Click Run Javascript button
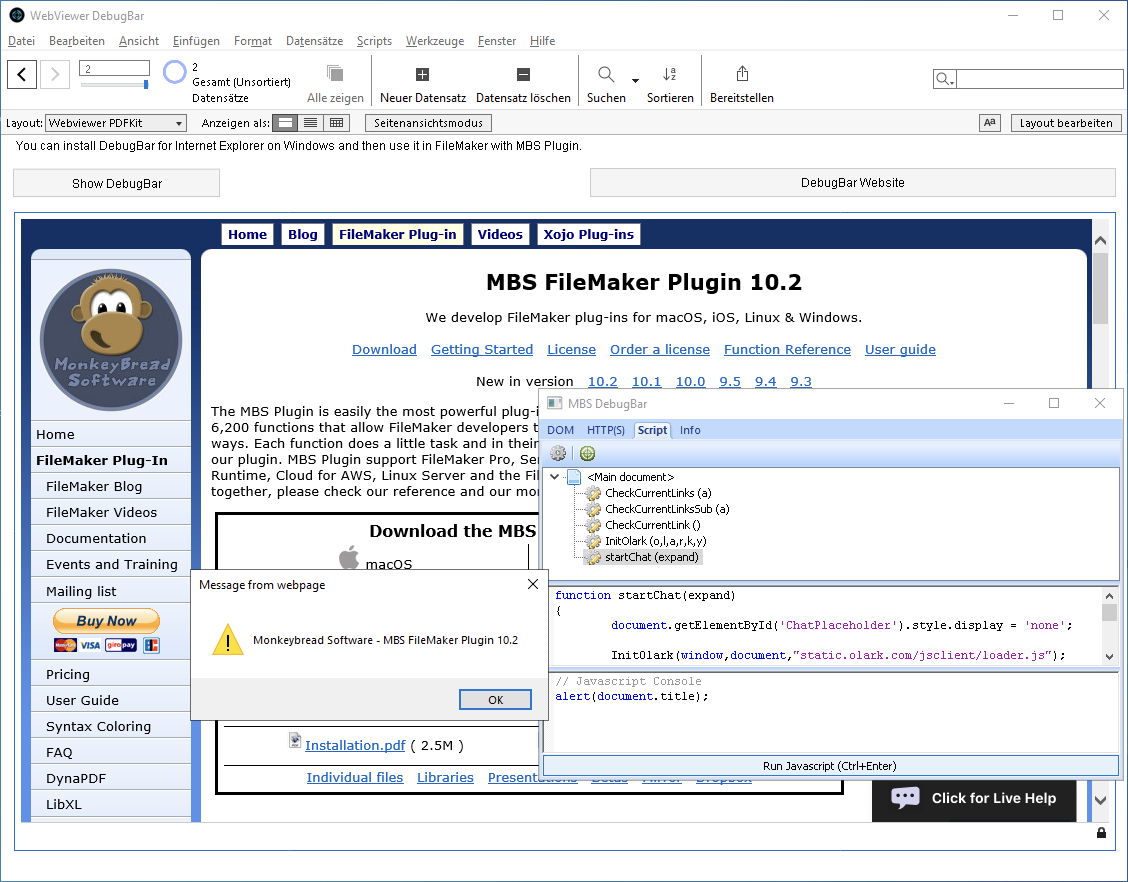The width and height of the screenshot is (1128, 882). [831, 765]
